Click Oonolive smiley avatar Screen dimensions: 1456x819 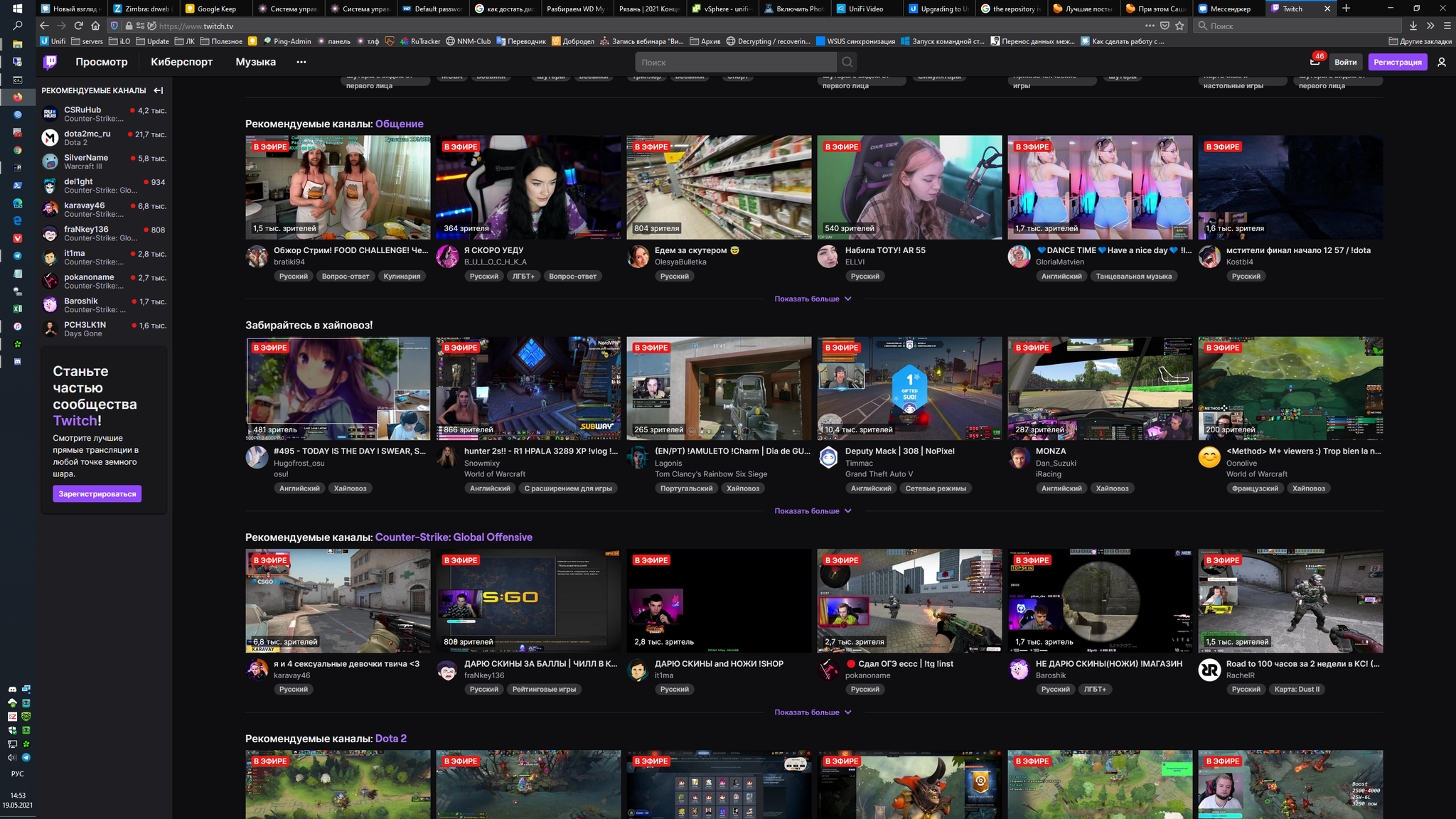pos(1209,457)
